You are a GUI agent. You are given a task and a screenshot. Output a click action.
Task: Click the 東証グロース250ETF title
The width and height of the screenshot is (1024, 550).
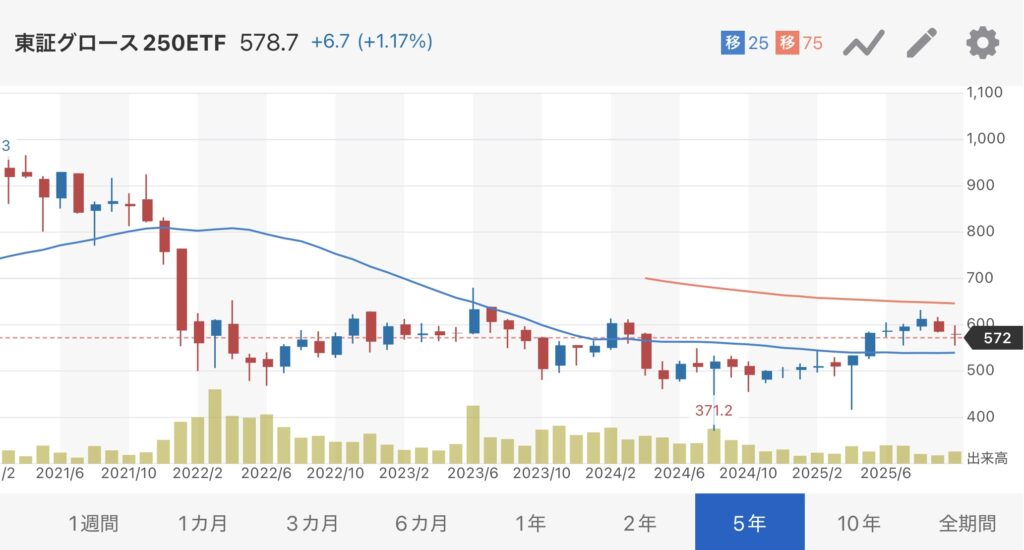(x=120, y=42)
